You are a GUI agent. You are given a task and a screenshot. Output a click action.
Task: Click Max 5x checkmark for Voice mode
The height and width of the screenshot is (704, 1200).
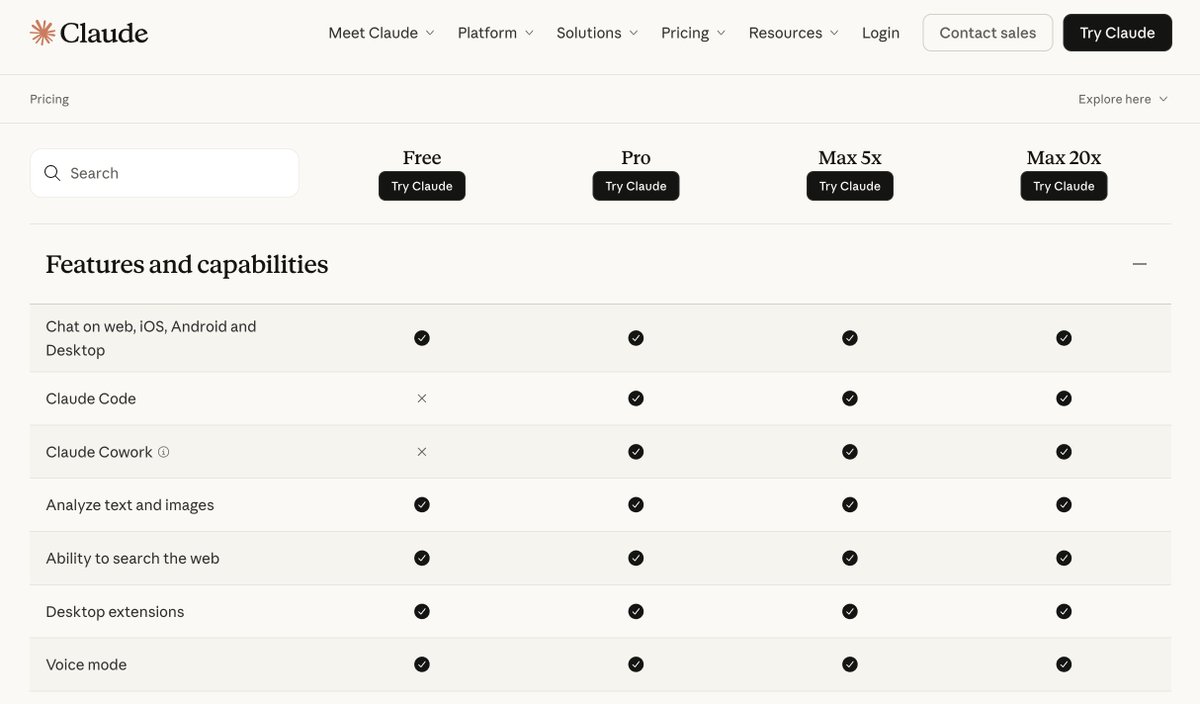[850, 664]
